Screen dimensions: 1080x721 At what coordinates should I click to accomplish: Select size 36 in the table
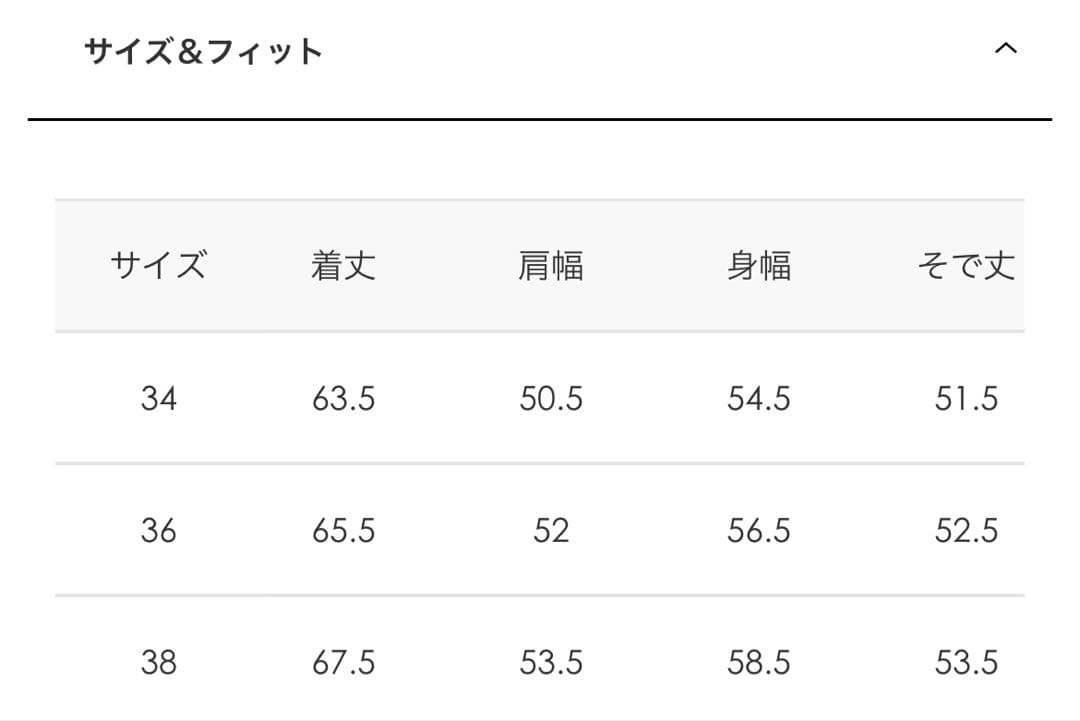click(160, 532)
